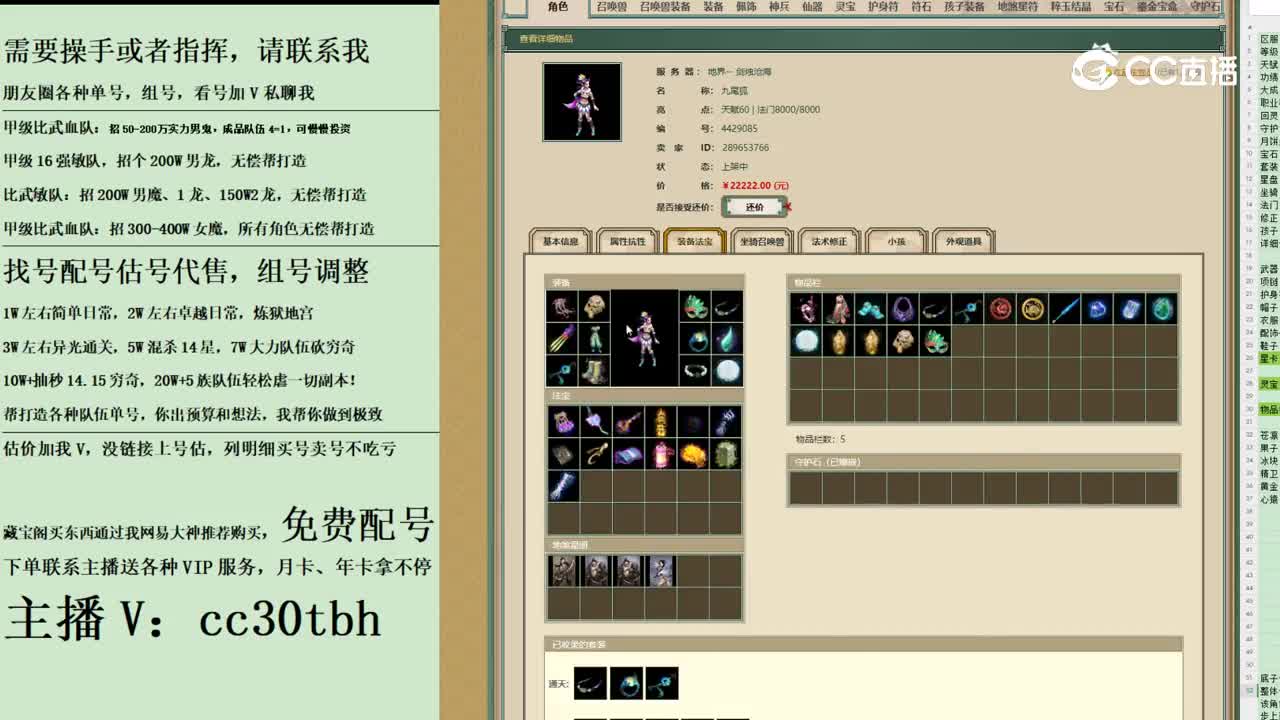
Task: Open the 召唤兽装备 tab
Action: pyautogui.click(x=665, y=7)
